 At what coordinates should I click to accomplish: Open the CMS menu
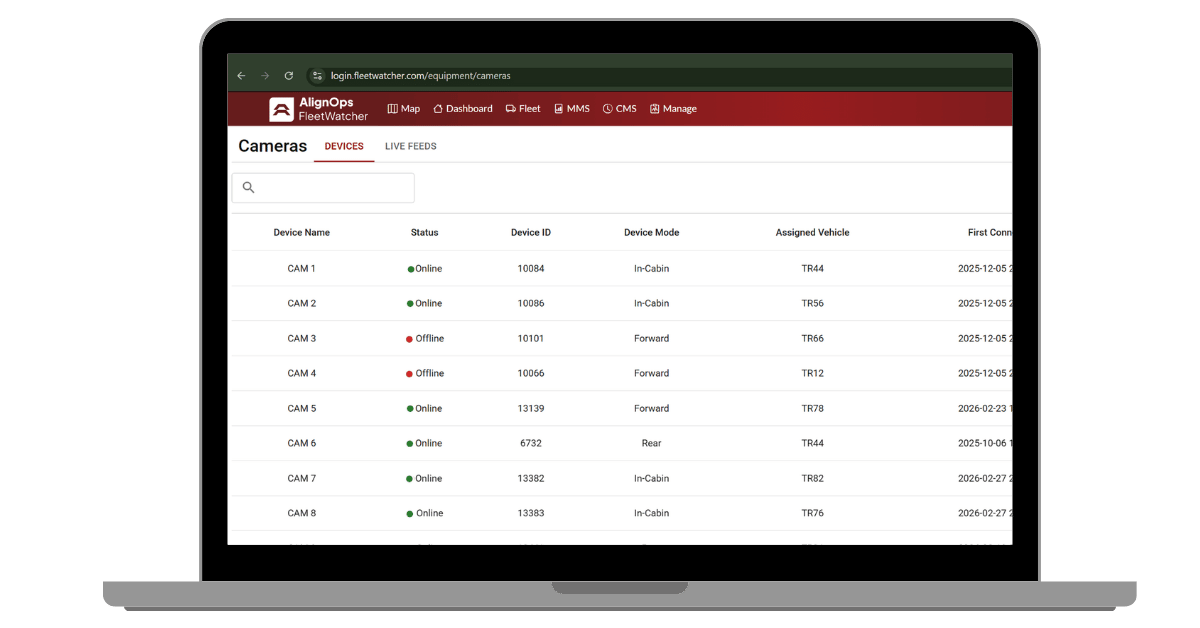coord(620,109)
